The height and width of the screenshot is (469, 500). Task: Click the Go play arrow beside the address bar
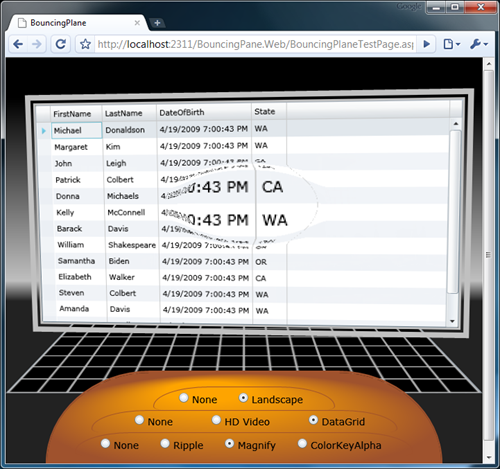426,44
